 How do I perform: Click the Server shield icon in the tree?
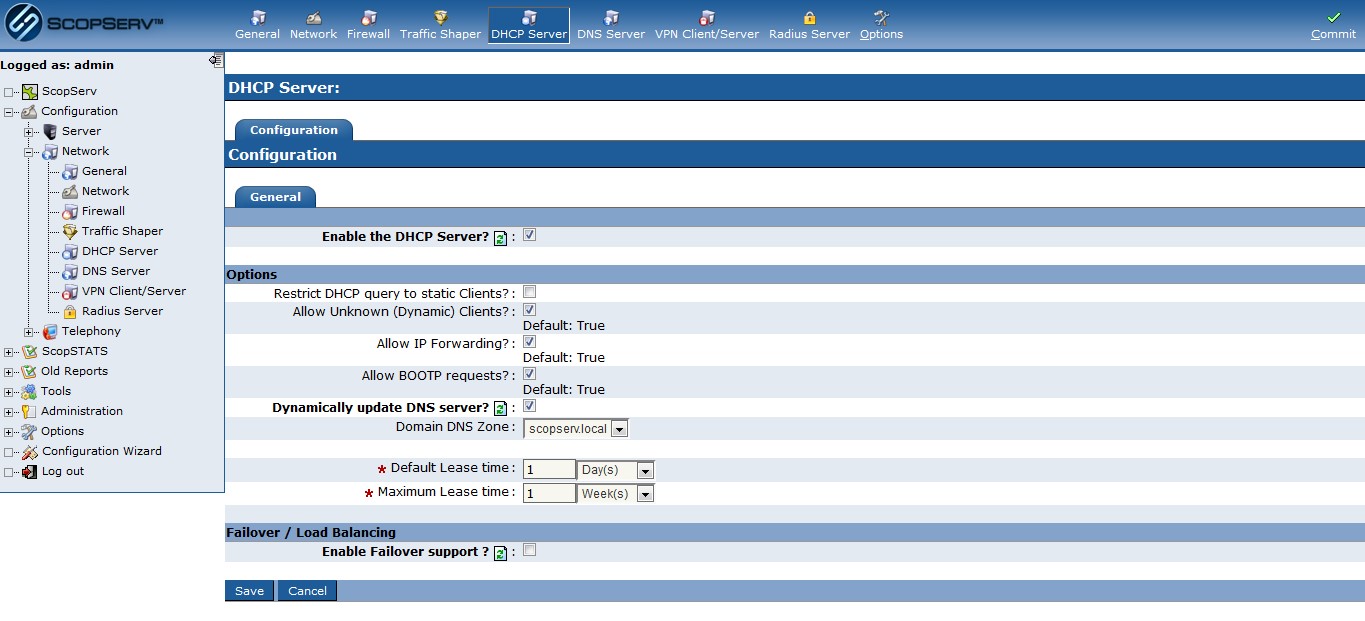click(50, 131)
